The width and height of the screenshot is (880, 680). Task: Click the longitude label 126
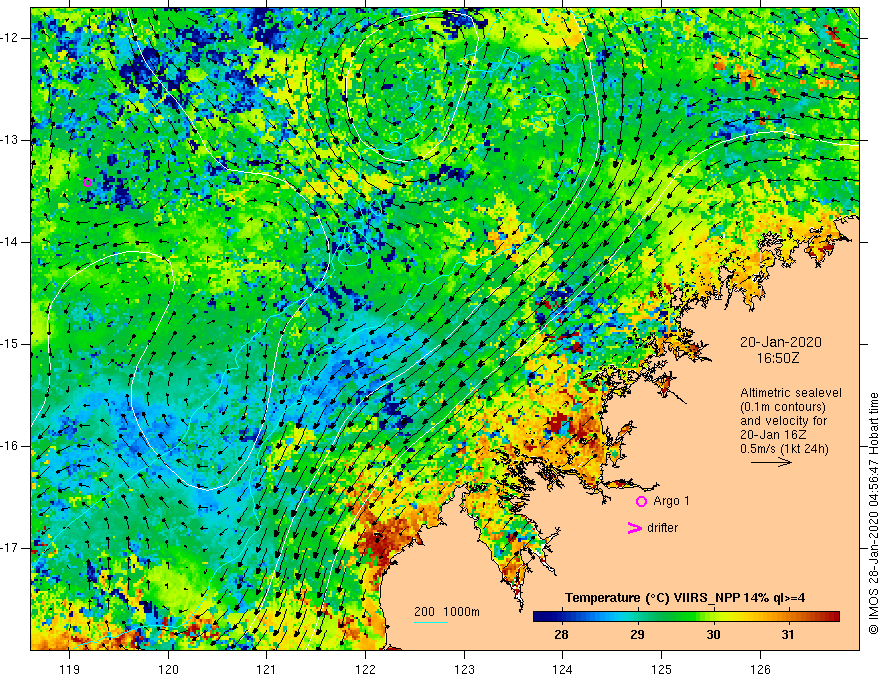[760, 669]
